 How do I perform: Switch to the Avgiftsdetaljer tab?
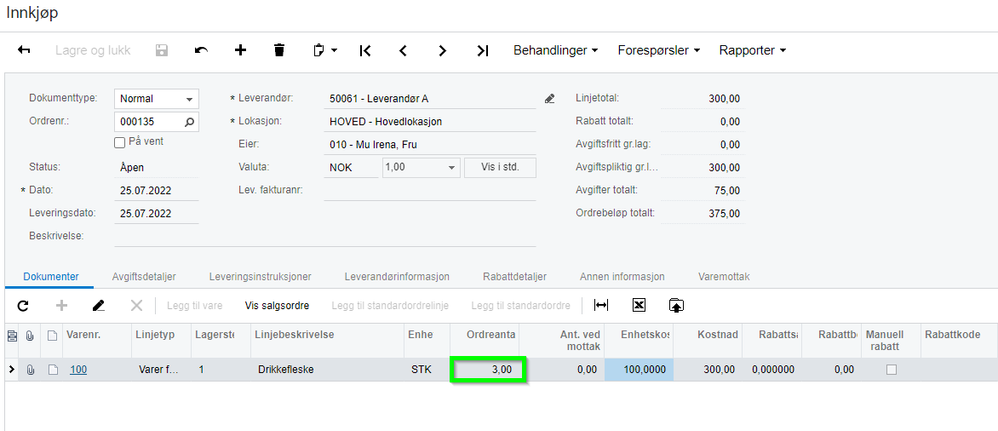(144, 277)
